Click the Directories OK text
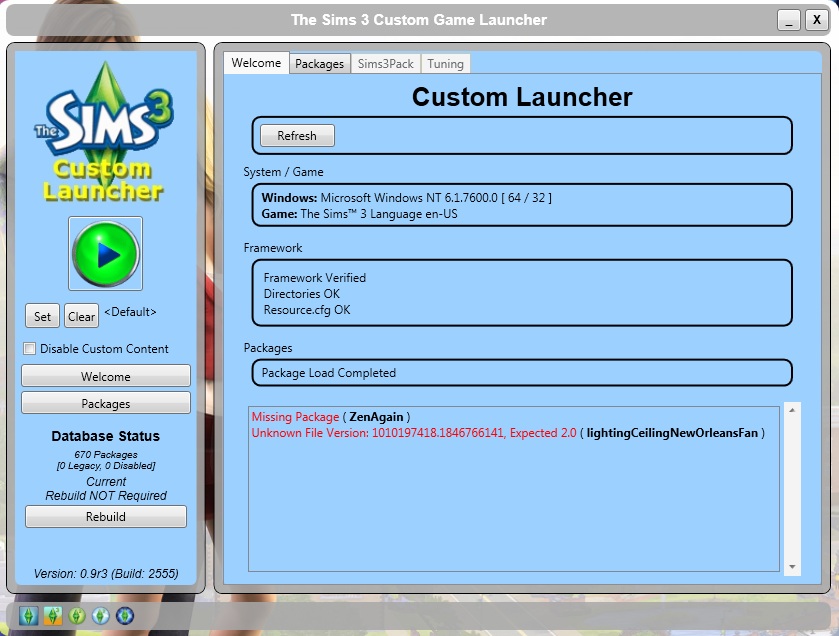 pos(302,294)
